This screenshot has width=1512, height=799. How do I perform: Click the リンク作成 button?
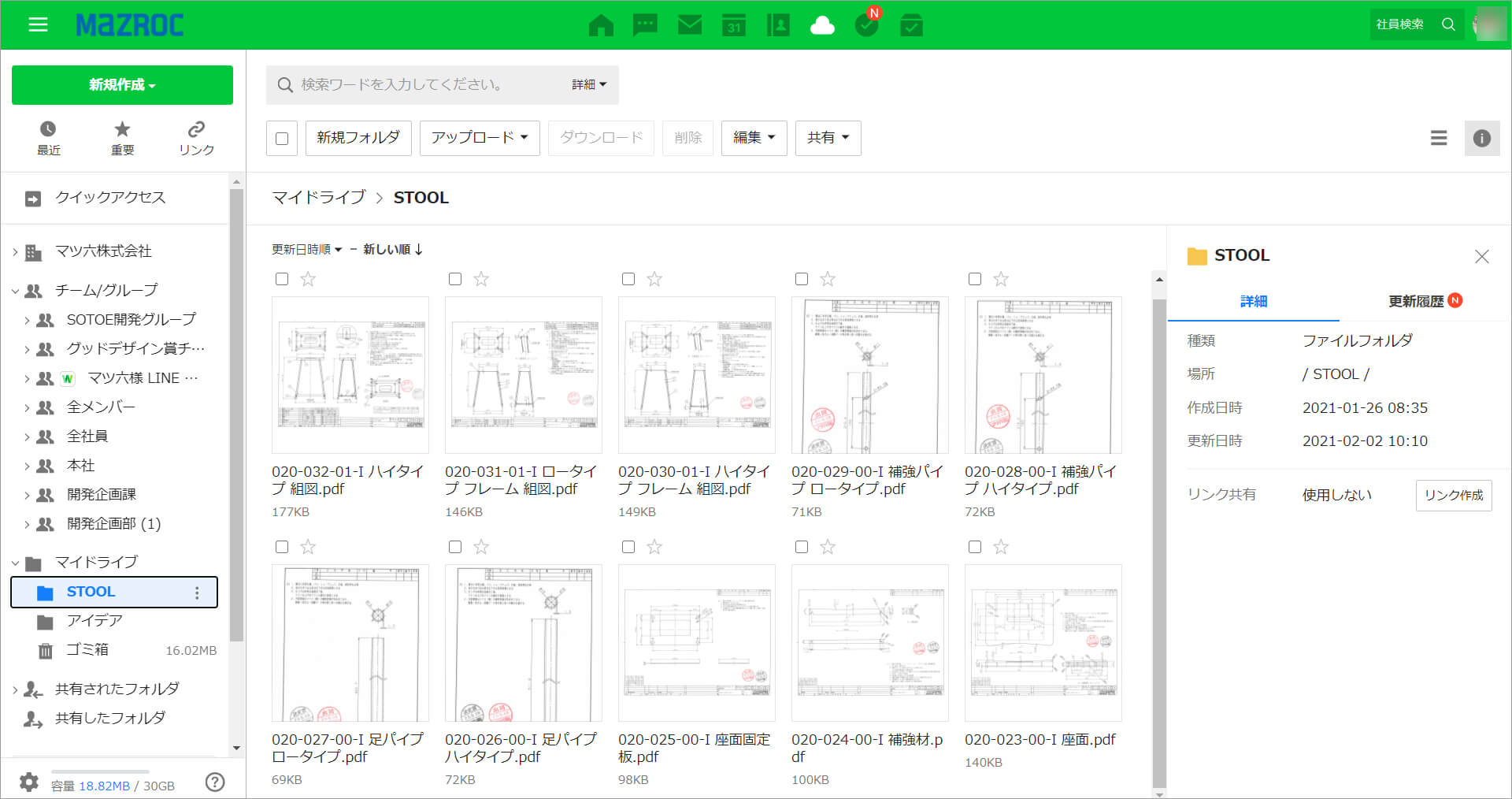(1453, 495)
